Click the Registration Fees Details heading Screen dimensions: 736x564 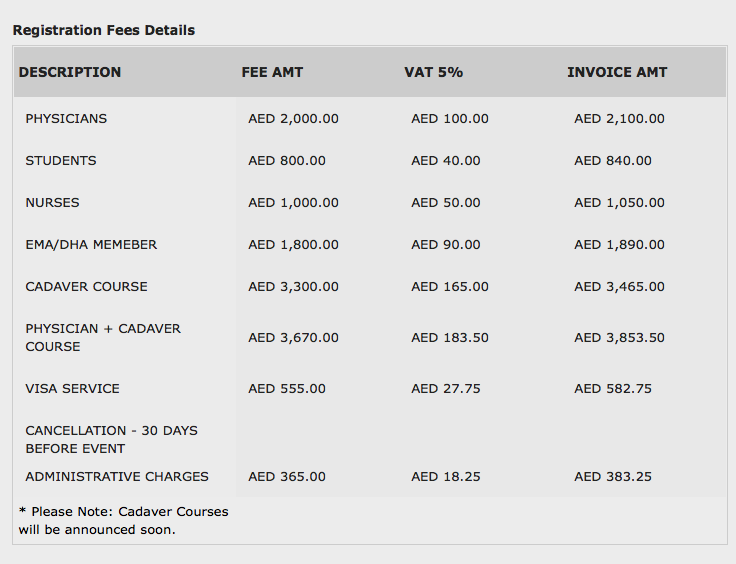(x=104, y=30)
